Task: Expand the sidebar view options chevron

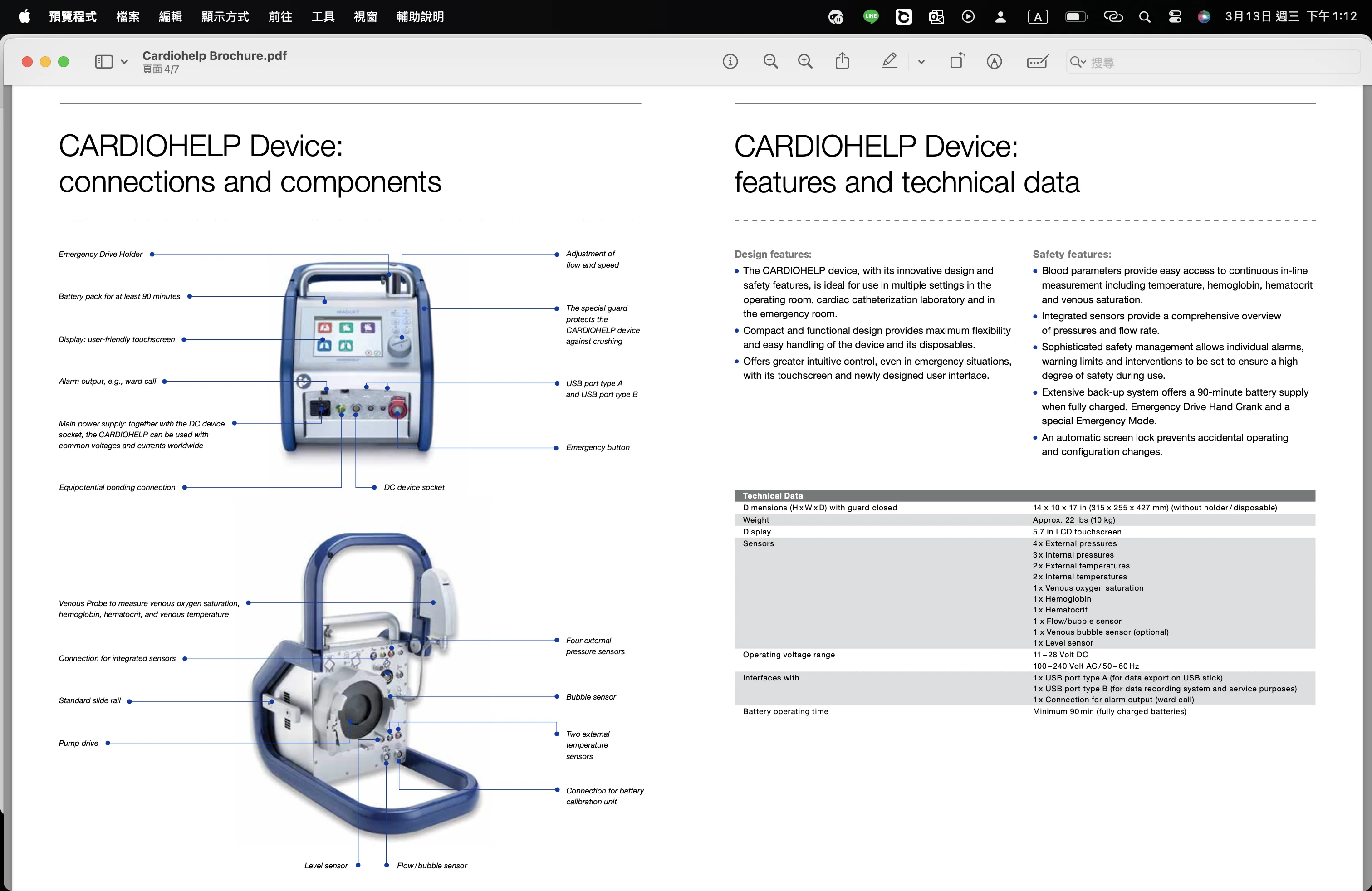Action: coord(124,62)
